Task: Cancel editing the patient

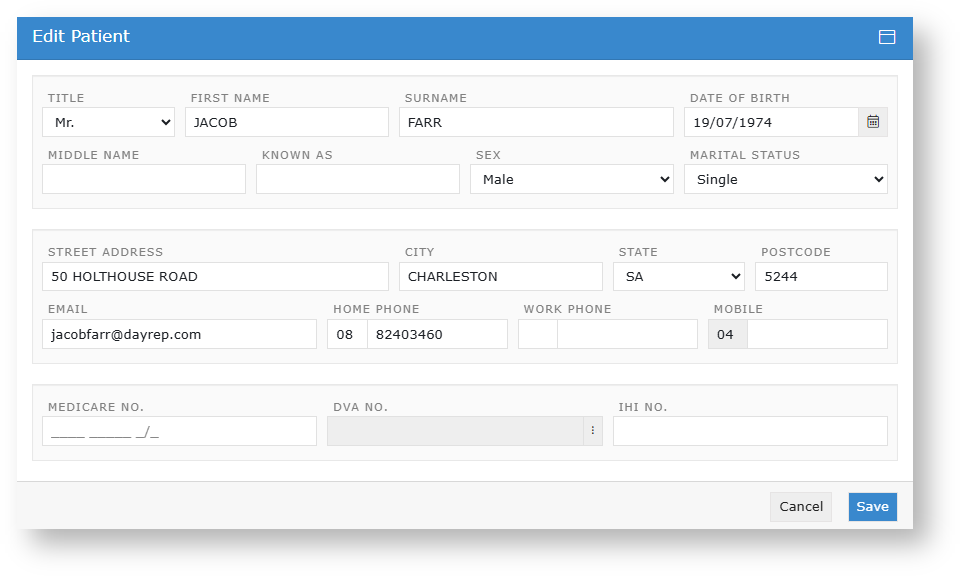Action: pos(800,507)
